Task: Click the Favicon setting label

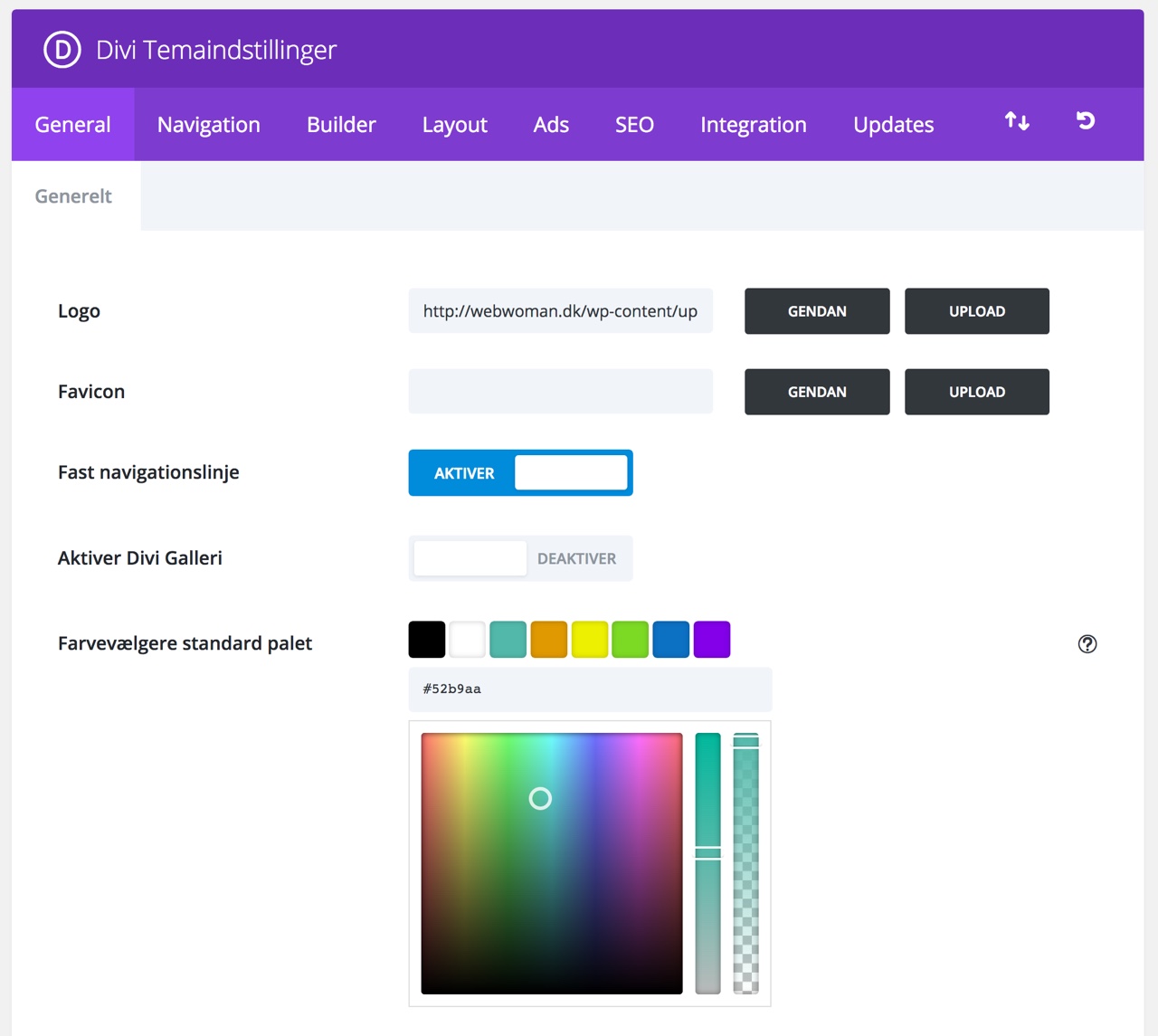Action: [91, 392]
